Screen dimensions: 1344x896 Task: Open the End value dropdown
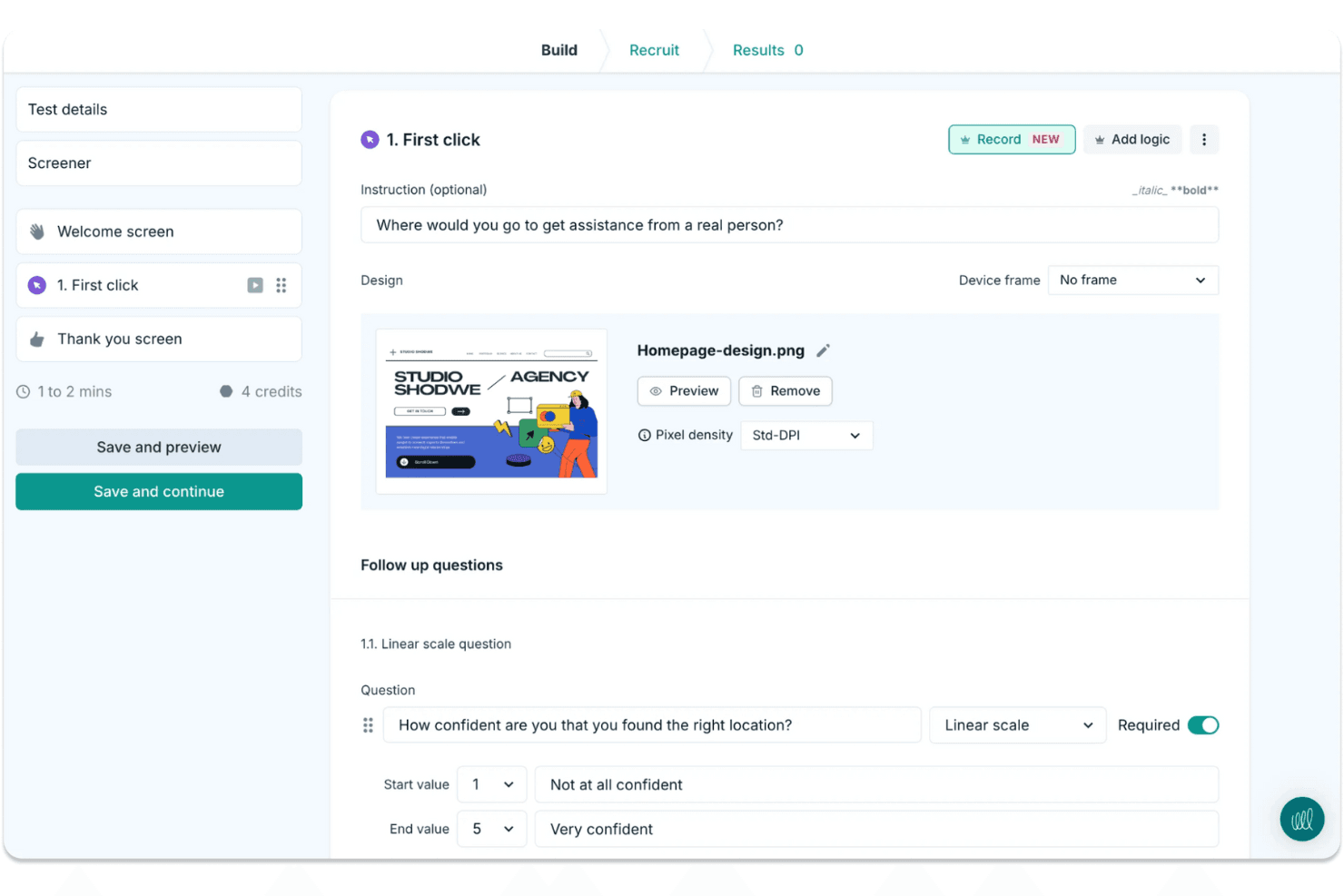tap(491, 829)
